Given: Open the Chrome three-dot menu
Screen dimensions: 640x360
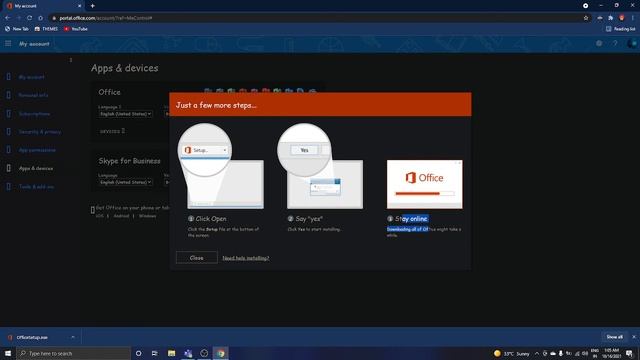Looking at the screenshot, I should point(633,18).
